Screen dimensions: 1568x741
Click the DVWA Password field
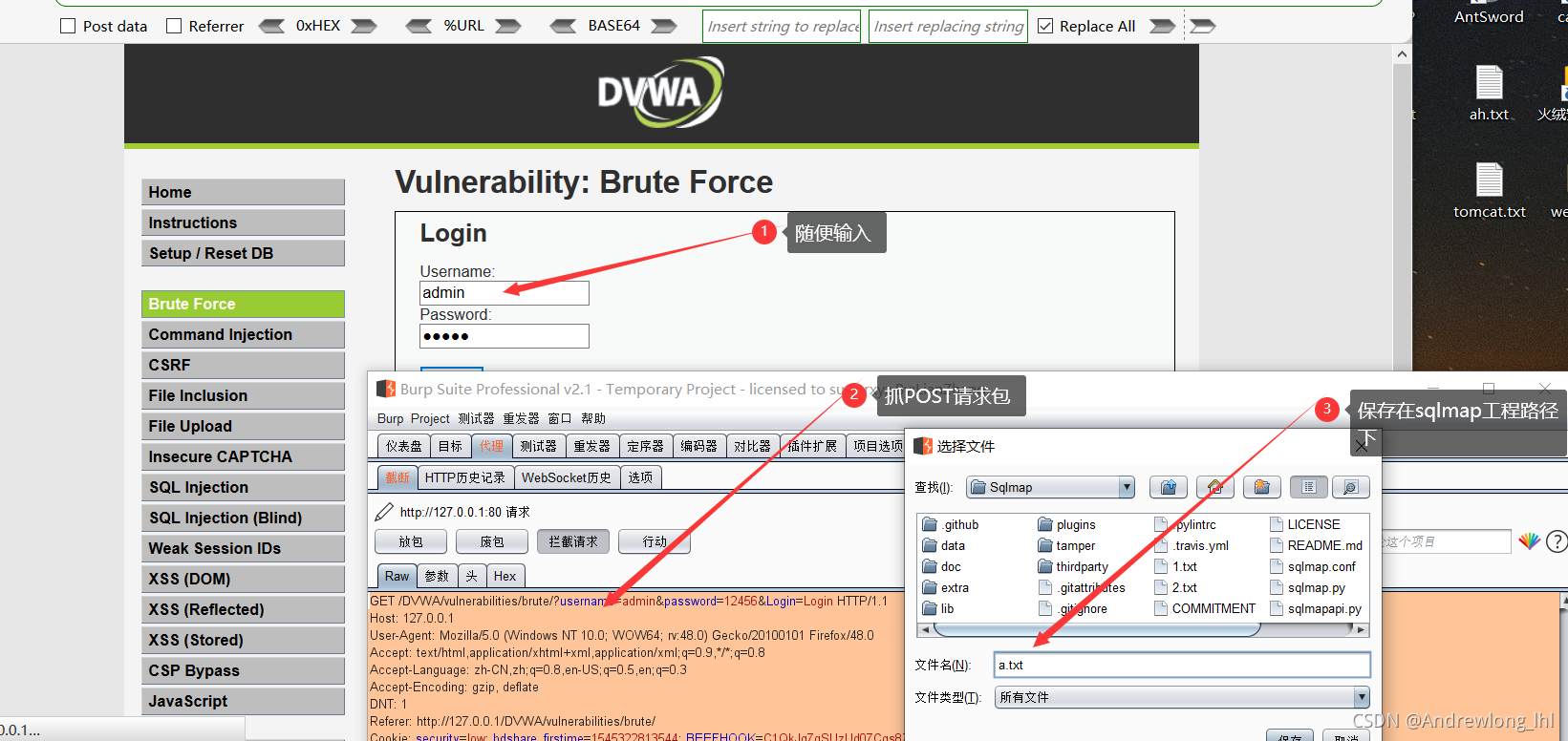pyautogui.click(x=505, y=336)
